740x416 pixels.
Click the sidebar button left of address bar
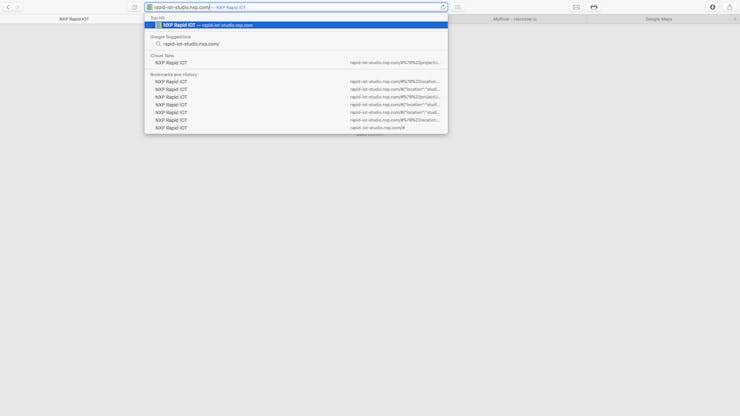pyautogui.click(x=135, y=7)
